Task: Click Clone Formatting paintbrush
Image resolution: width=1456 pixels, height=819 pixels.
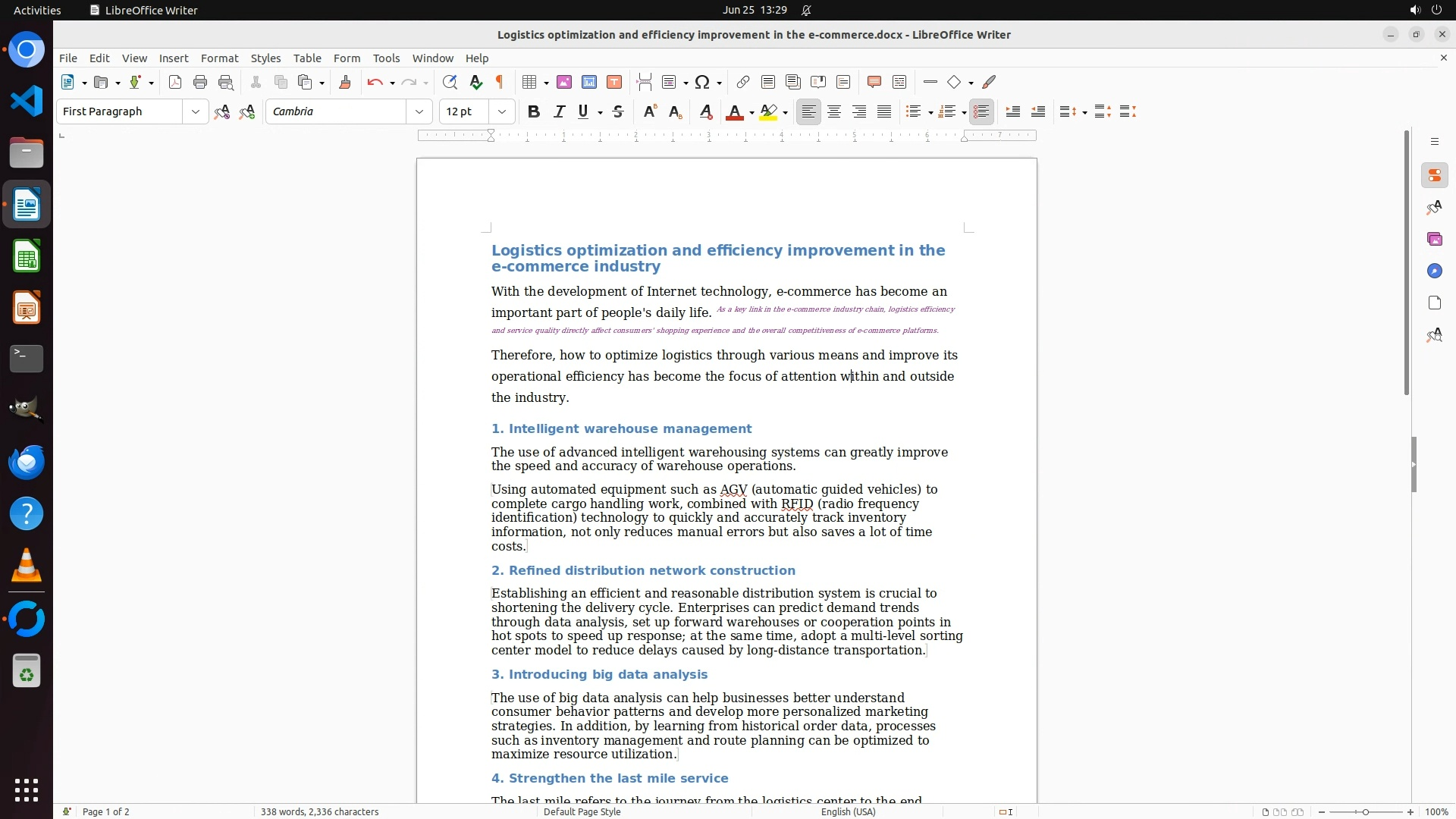Action: [345, 82]
